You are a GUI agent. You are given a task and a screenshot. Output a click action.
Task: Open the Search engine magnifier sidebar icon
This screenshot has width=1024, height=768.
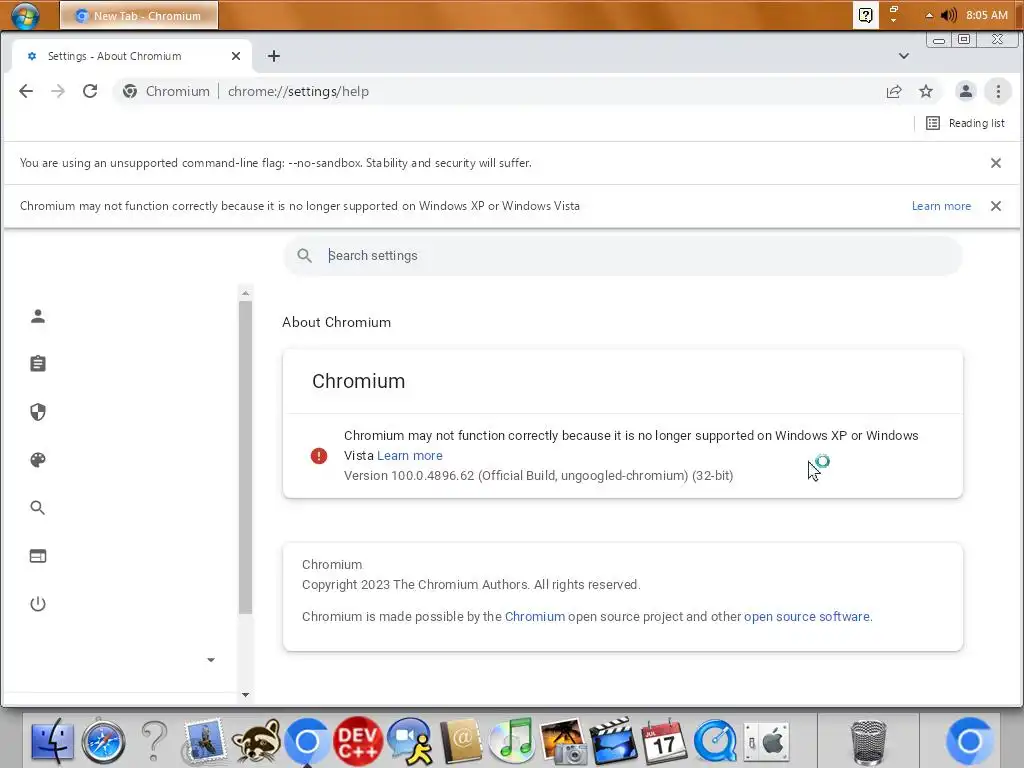pos(38,507)
